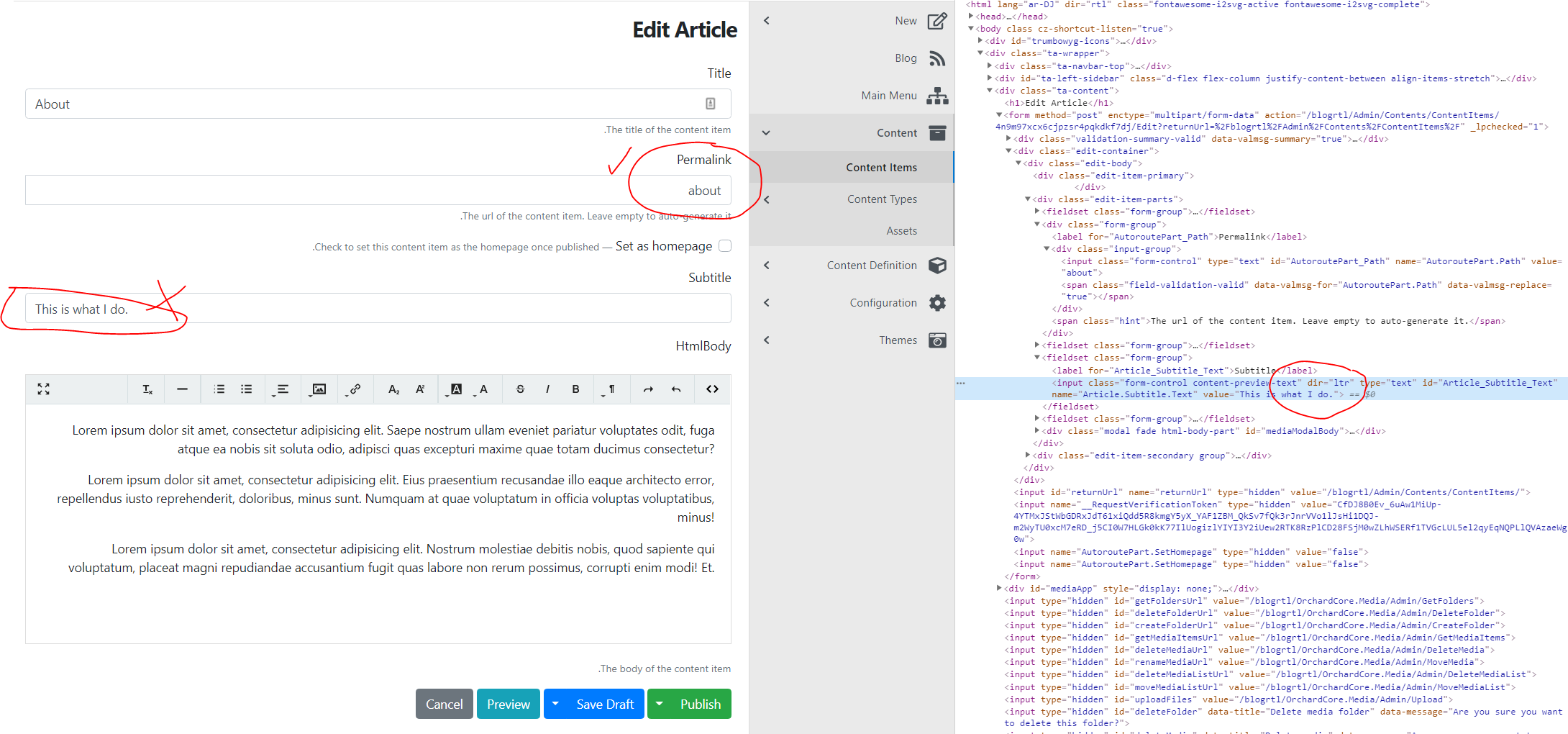This screenshot has width=1568, height=734.
Task: Click the Undo icon in the editor
Action: coord(675,389)
